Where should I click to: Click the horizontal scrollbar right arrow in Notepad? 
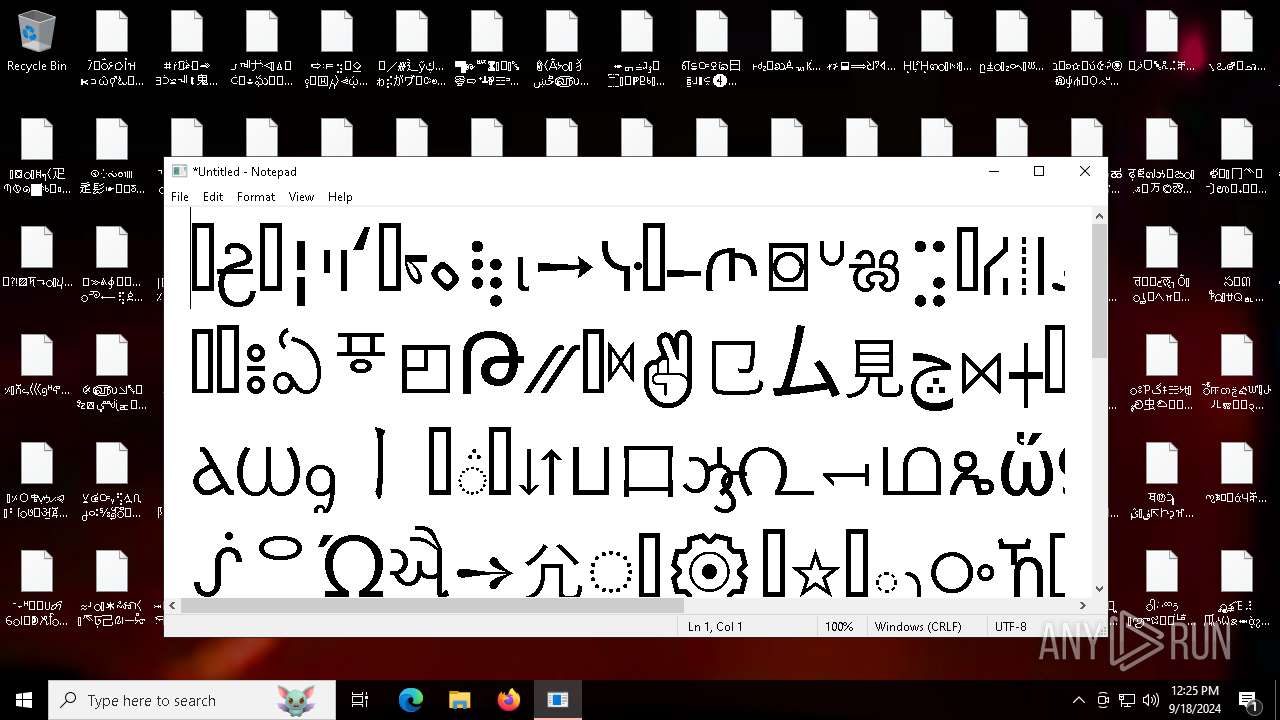pos(1082,605)
